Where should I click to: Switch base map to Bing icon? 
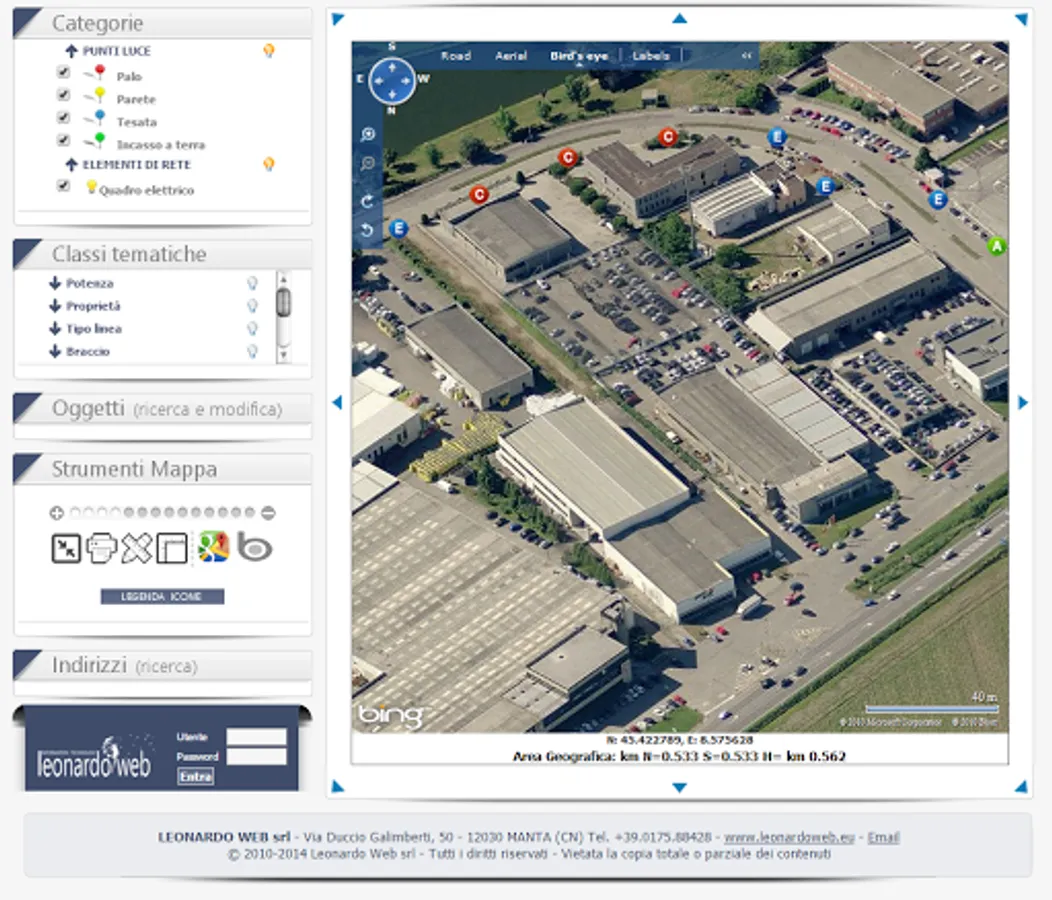tap(254, 547)
